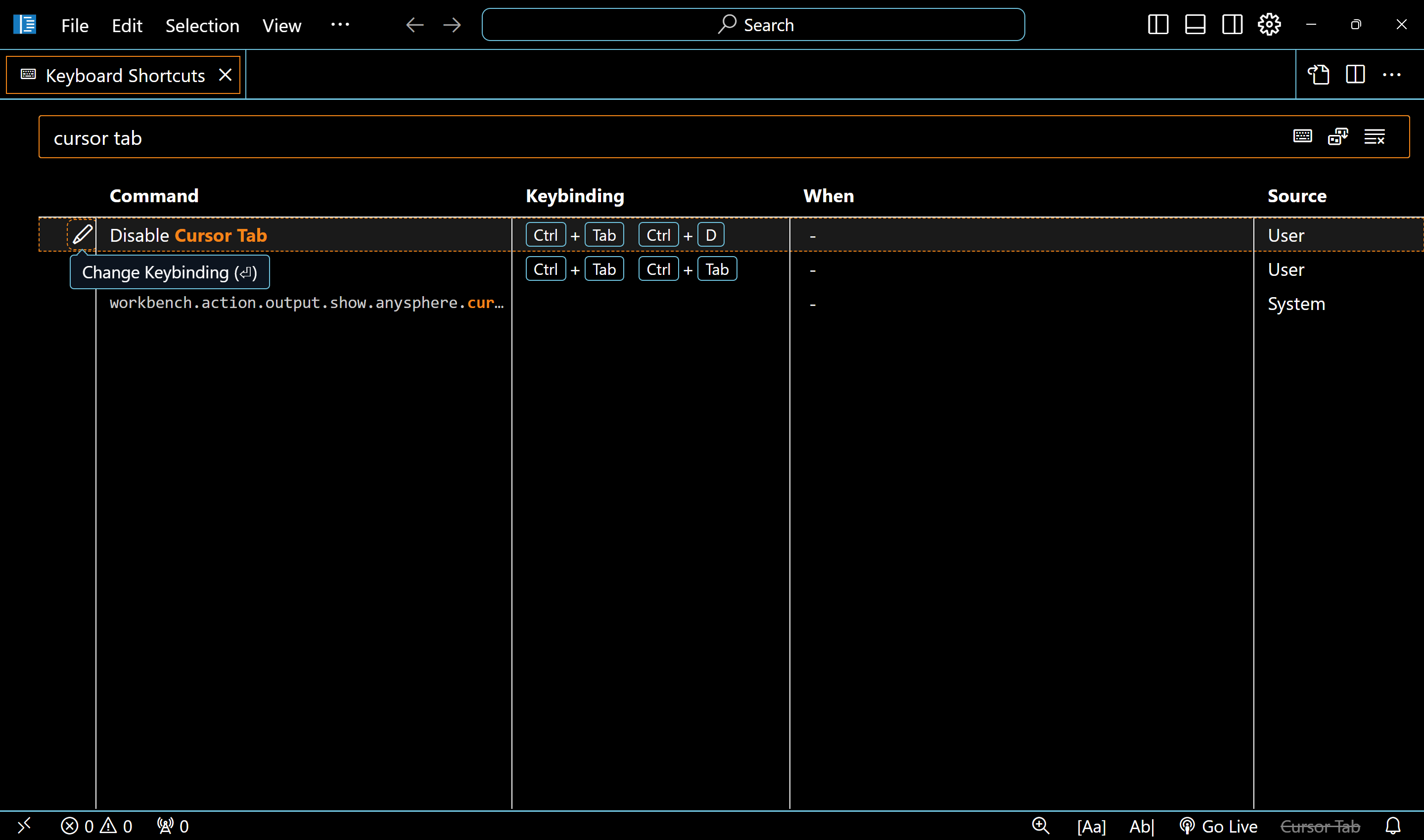
Task: Expand the hidden menu items ellipsis
Action: point(340,24)
